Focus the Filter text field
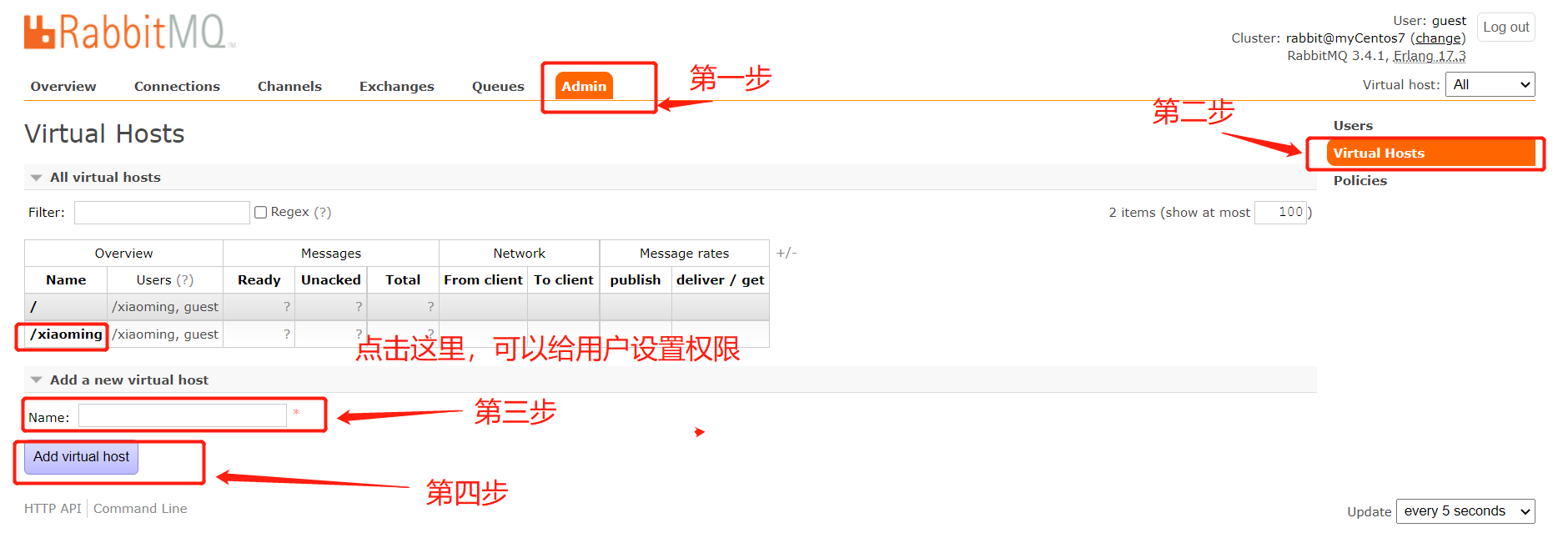 click(162, 213)
